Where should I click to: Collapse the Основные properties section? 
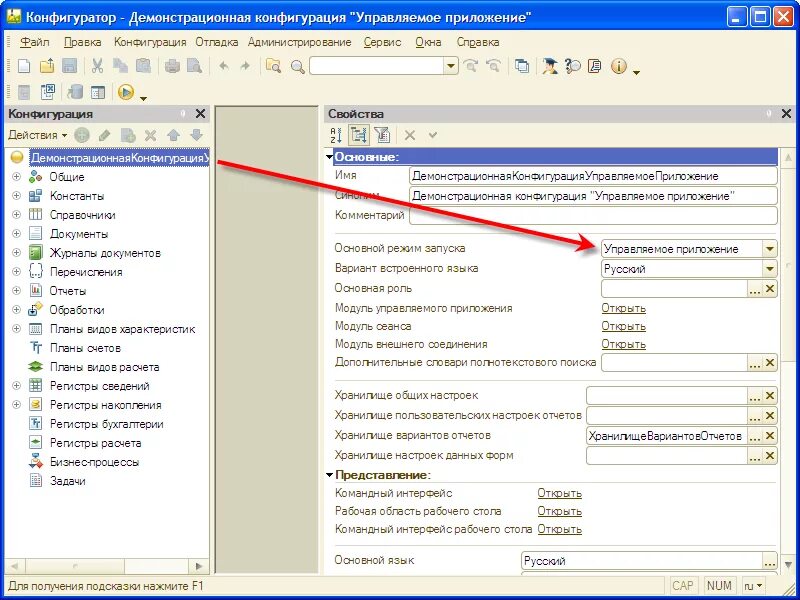329,157
